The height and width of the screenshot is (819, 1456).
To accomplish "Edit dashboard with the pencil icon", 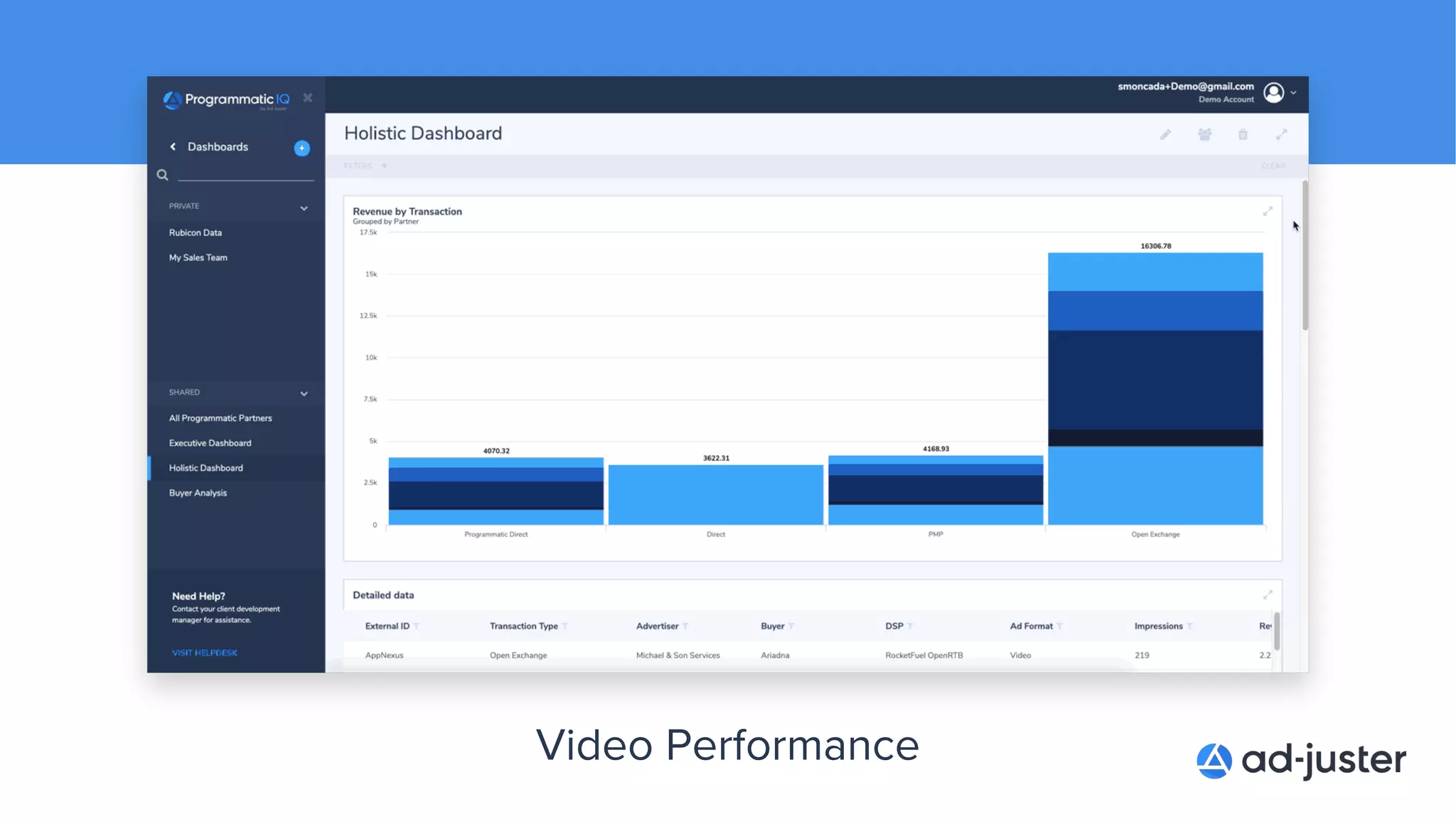I will pos(1165,134).
